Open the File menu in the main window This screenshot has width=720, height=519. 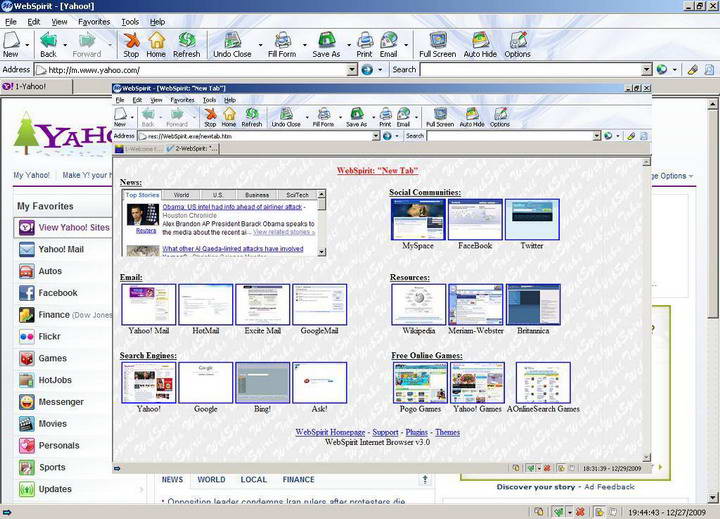[11, 22]
